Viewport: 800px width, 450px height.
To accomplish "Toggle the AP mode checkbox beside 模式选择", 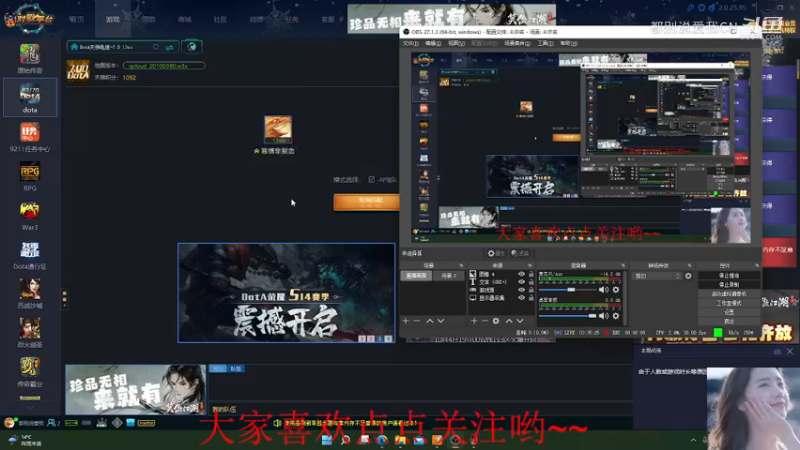I will point(371,180).
